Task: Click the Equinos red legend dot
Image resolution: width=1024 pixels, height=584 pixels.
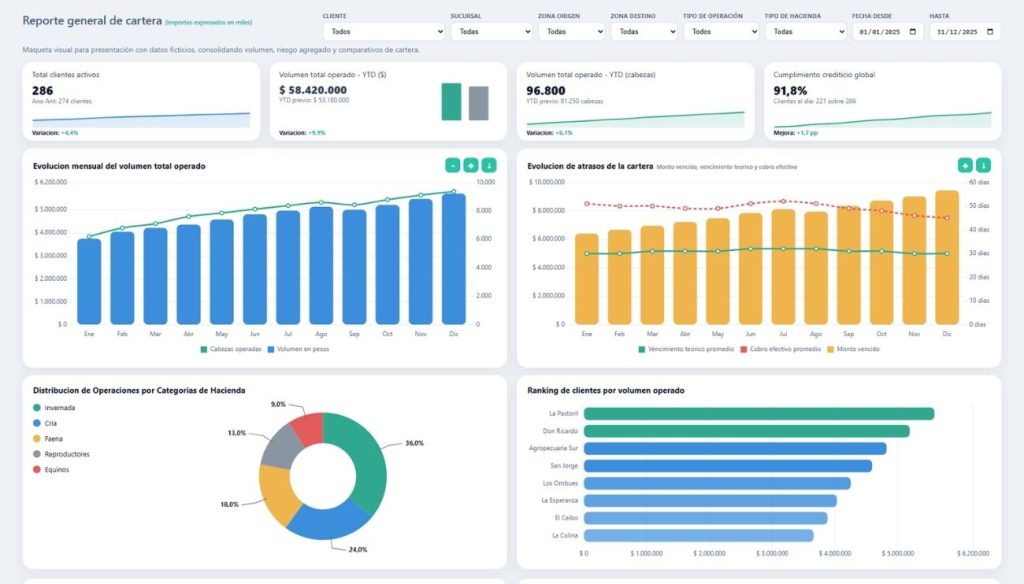Action: pyautogui.click(x=37, y=469)
